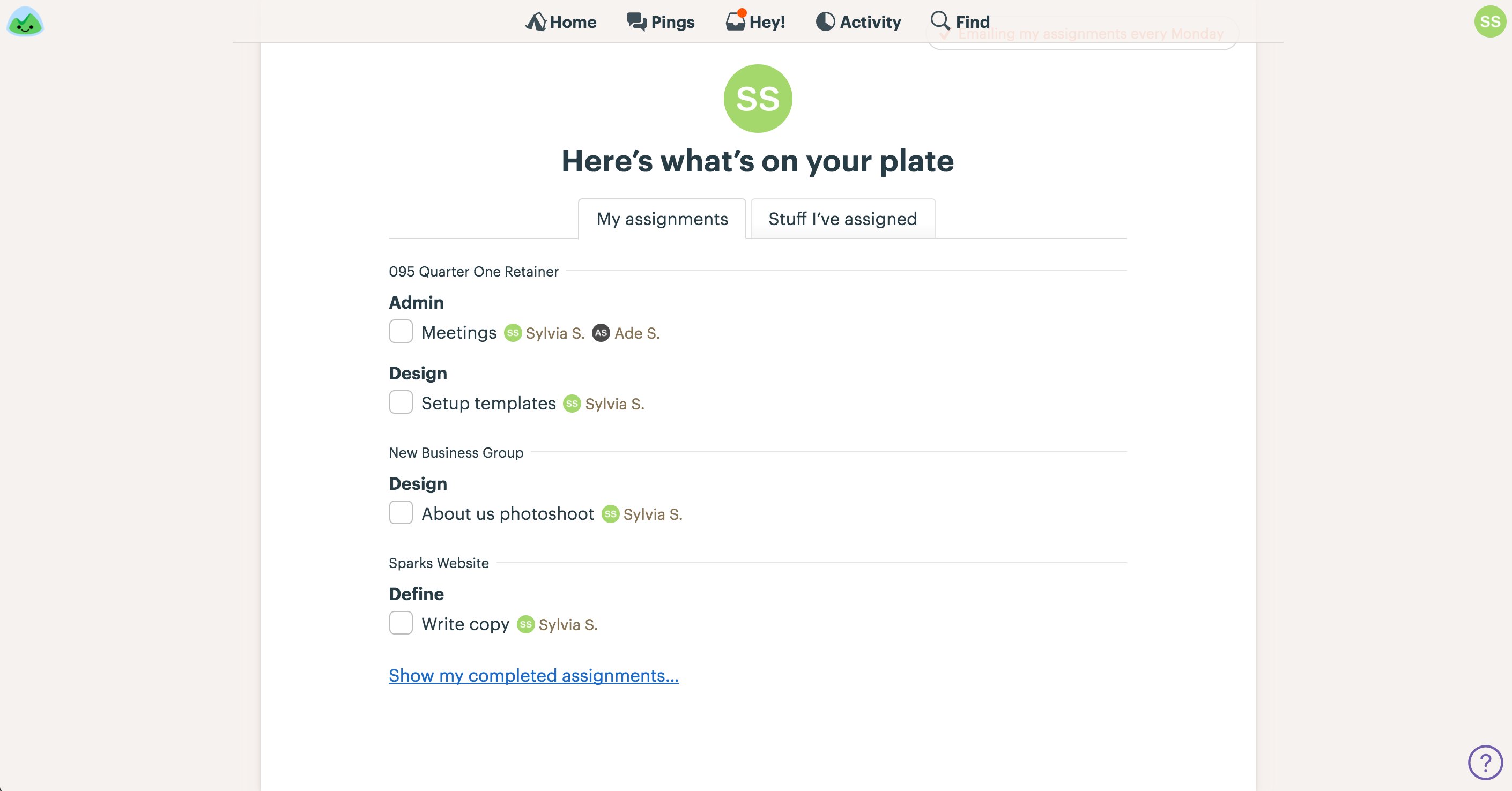
Task: Click the SS user avatar top-right
Action: pyautogui.click(x=1489, y=21)
